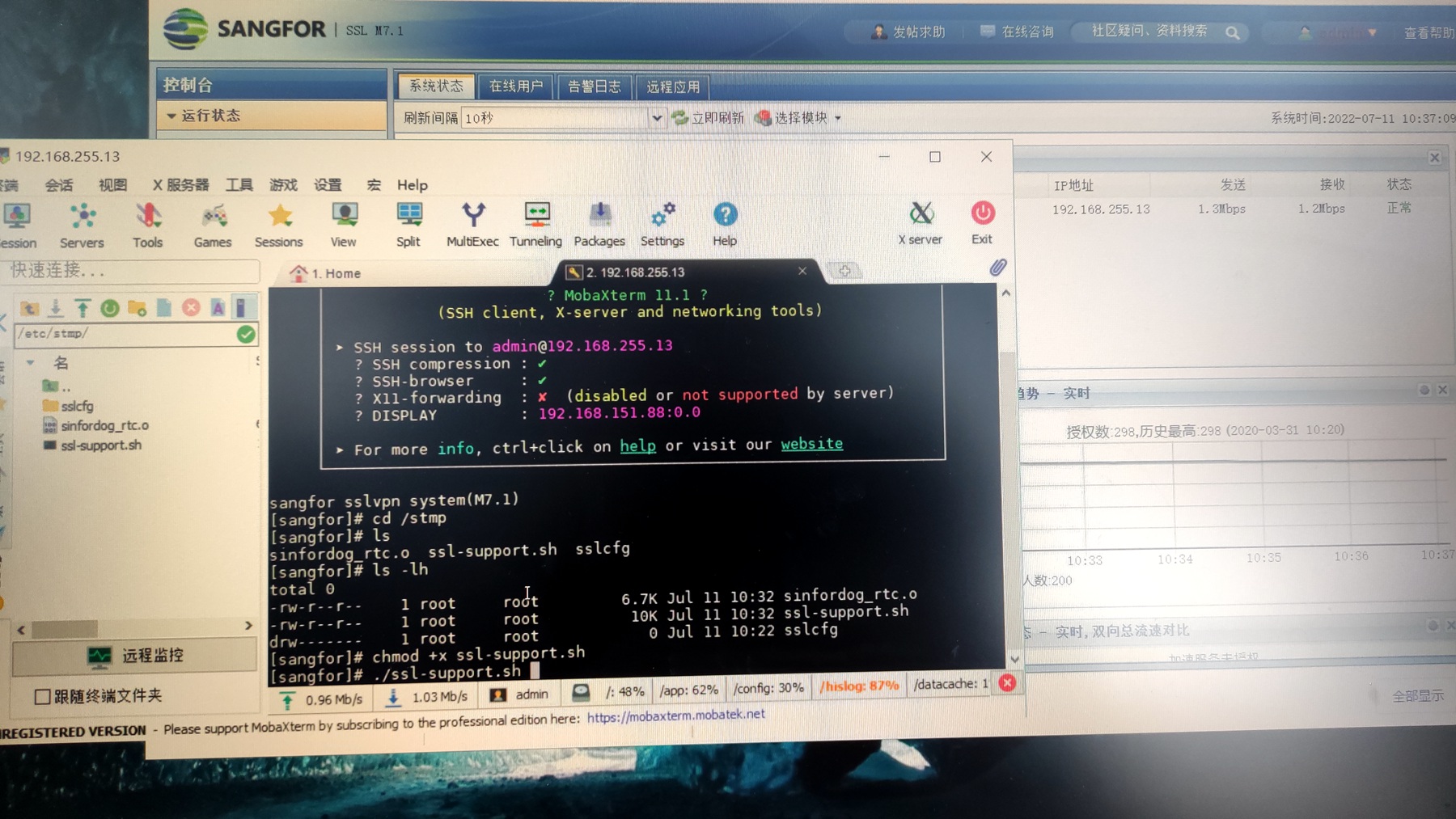Switch to the 1. Home tab
This screenshot has height=819, width=1456.
point(328,273)
